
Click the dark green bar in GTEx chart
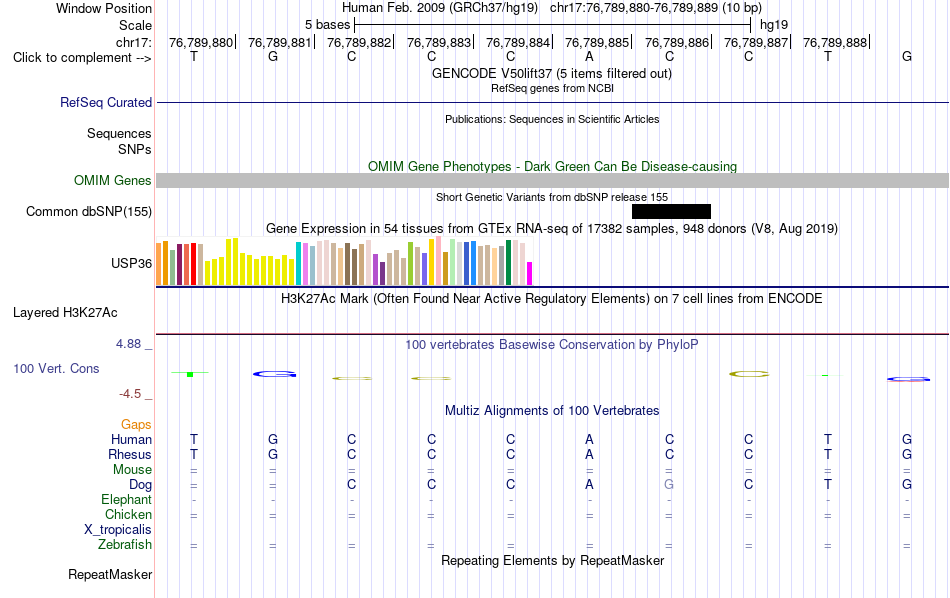(509, 262)
